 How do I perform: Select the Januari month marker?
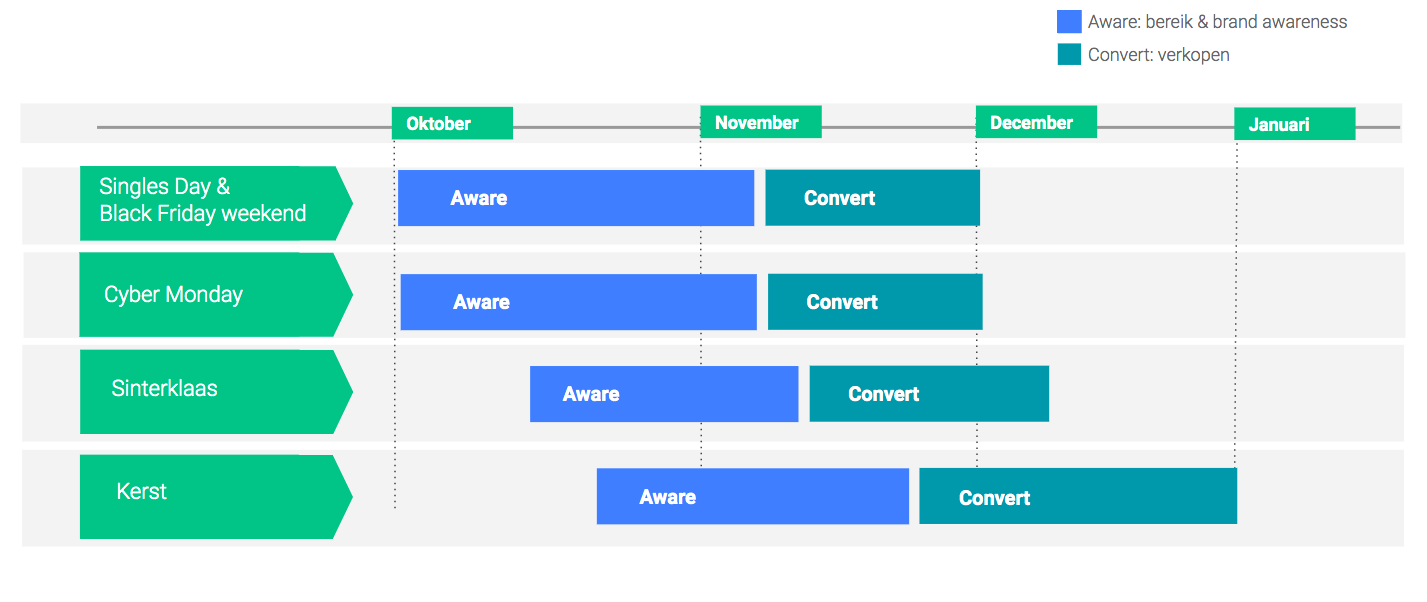[x=1294, y=124]
